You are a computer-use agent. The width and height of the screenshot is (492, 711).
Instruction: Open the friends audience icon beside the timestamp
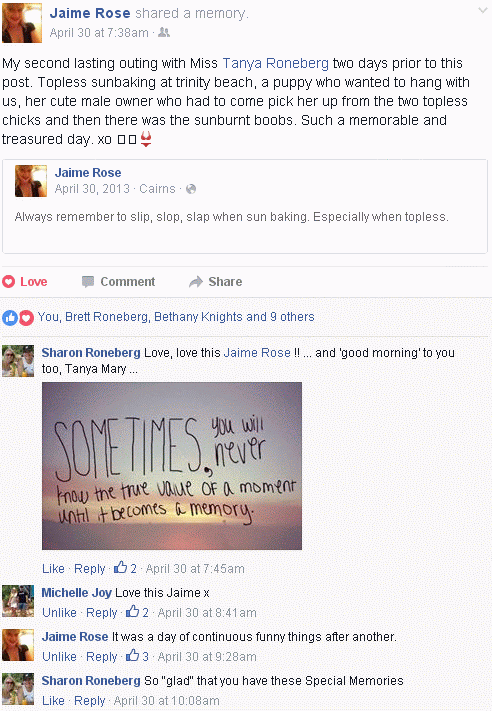pyautogui.click(x=164, y=33)
